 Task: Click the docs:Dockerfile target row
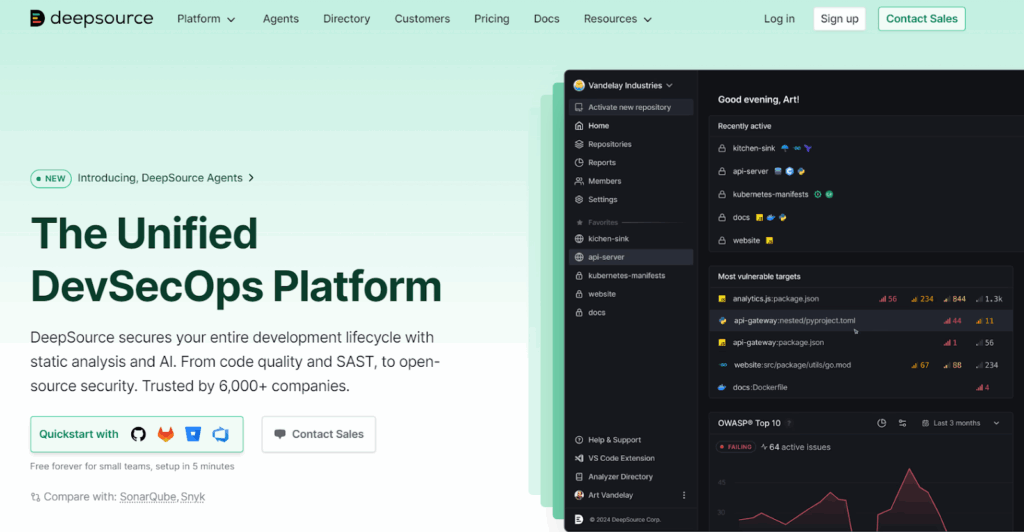[x=861, y=387]
